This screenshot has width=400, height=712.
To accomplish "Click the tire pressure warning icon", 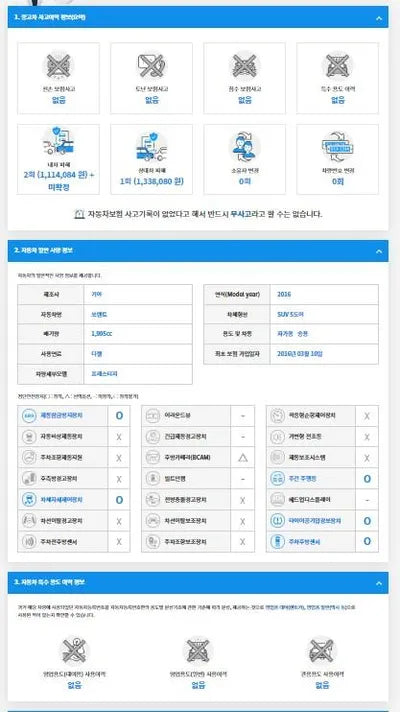I will pyautogui.click(x=277, y=520).
